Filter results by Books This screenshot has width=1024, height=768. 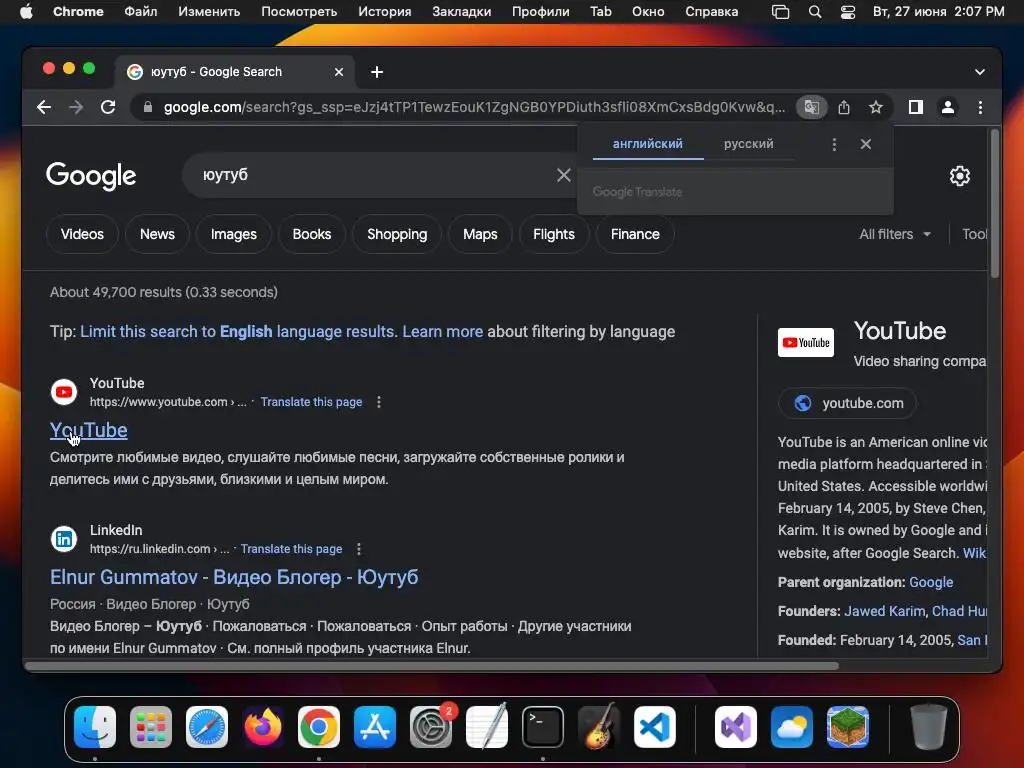click(x=312, y=234)
